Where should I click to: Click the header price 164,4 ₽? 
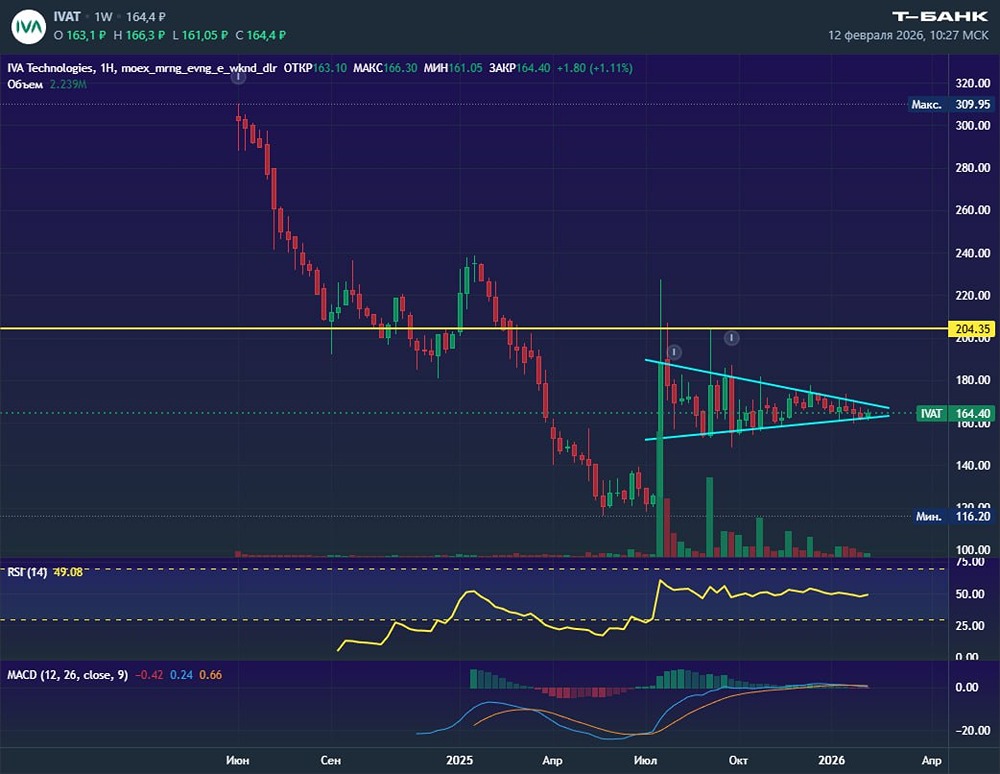(146, 17)
